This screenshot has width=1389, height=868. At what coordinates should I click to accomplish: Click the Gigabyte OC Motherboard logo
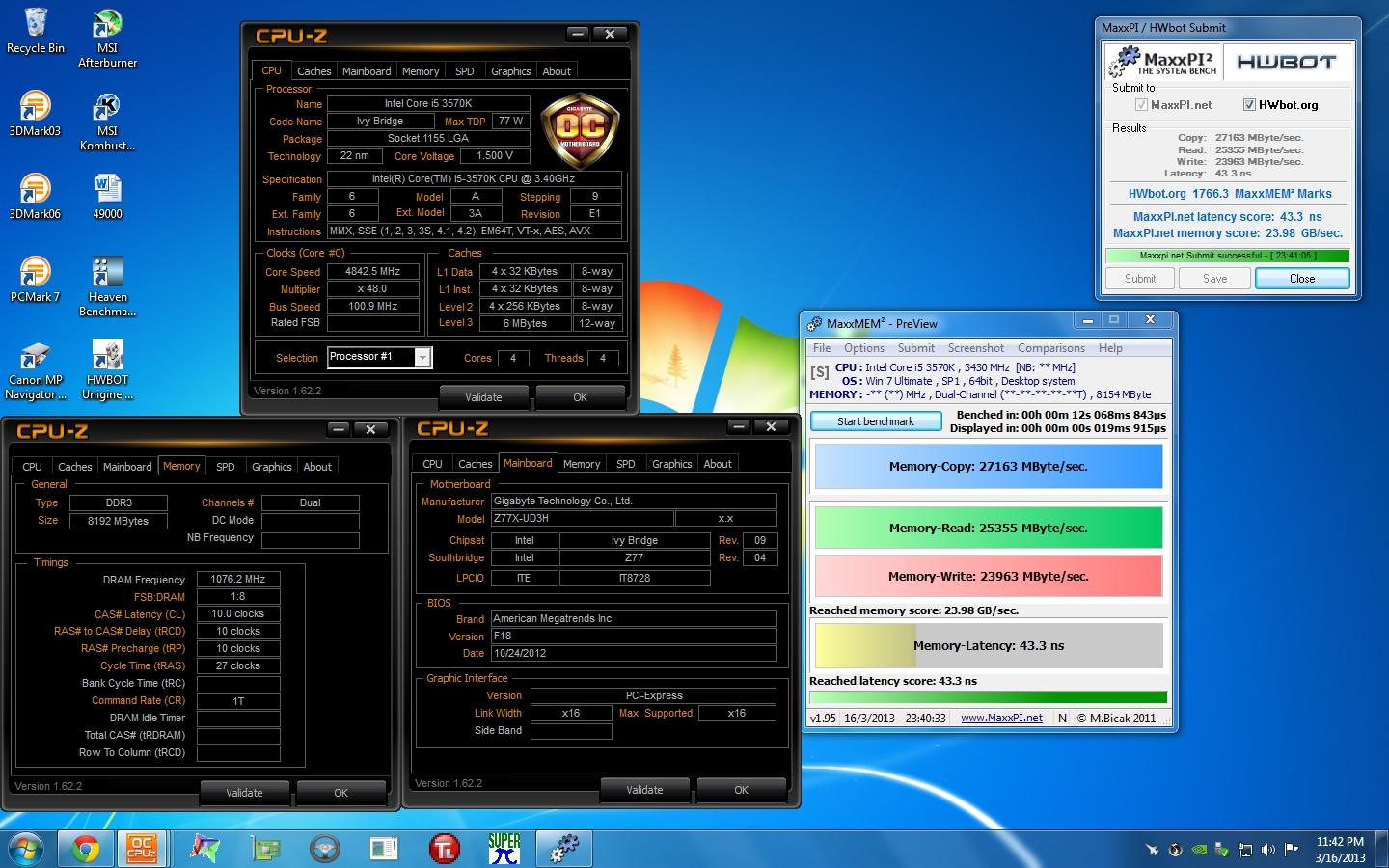click(580, 132)
